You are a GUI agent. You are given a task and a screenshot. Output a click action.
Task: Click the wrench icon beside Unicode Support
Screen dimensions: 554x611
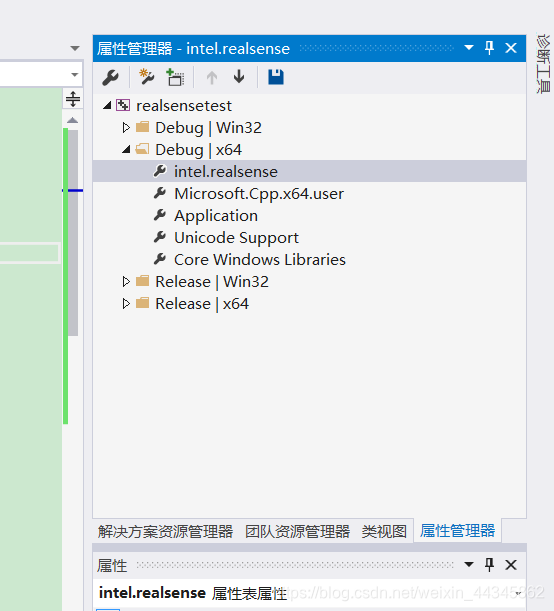click(160, 237)
